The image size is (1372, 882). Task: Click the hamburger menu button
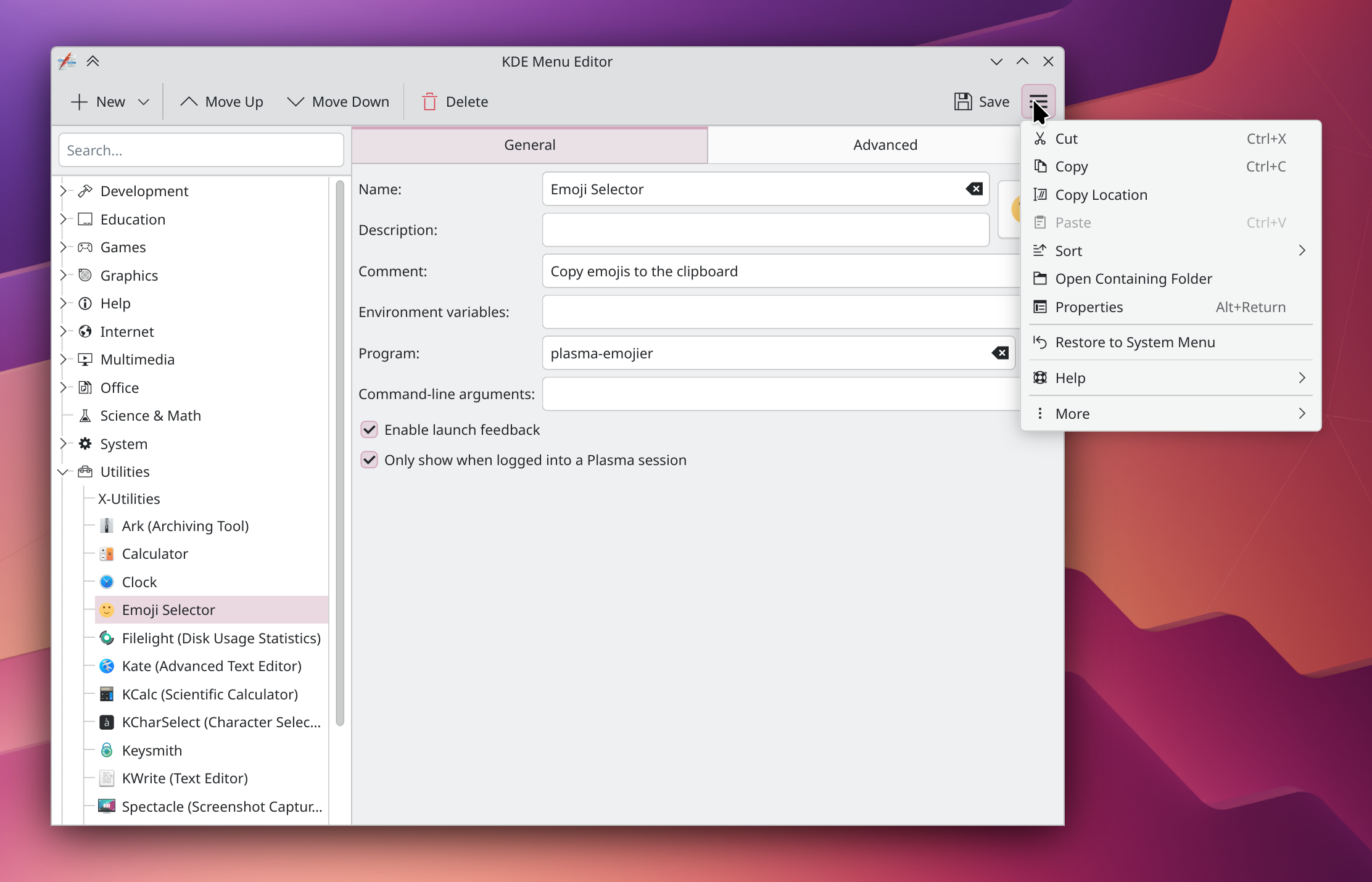[x=1038, y=102]
